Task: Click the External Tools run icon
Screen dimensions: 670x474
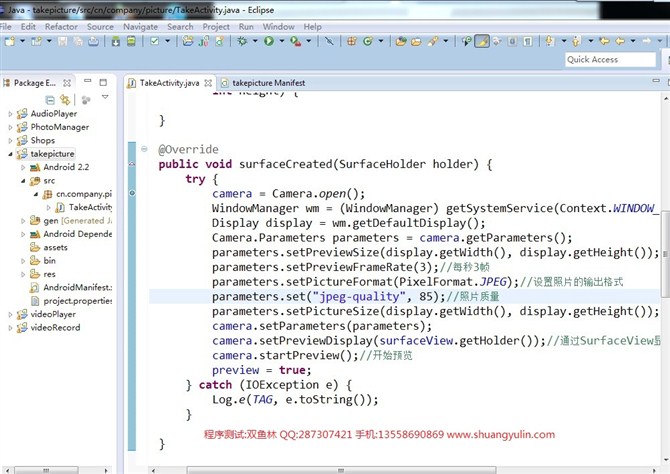Action: (295, 41)
